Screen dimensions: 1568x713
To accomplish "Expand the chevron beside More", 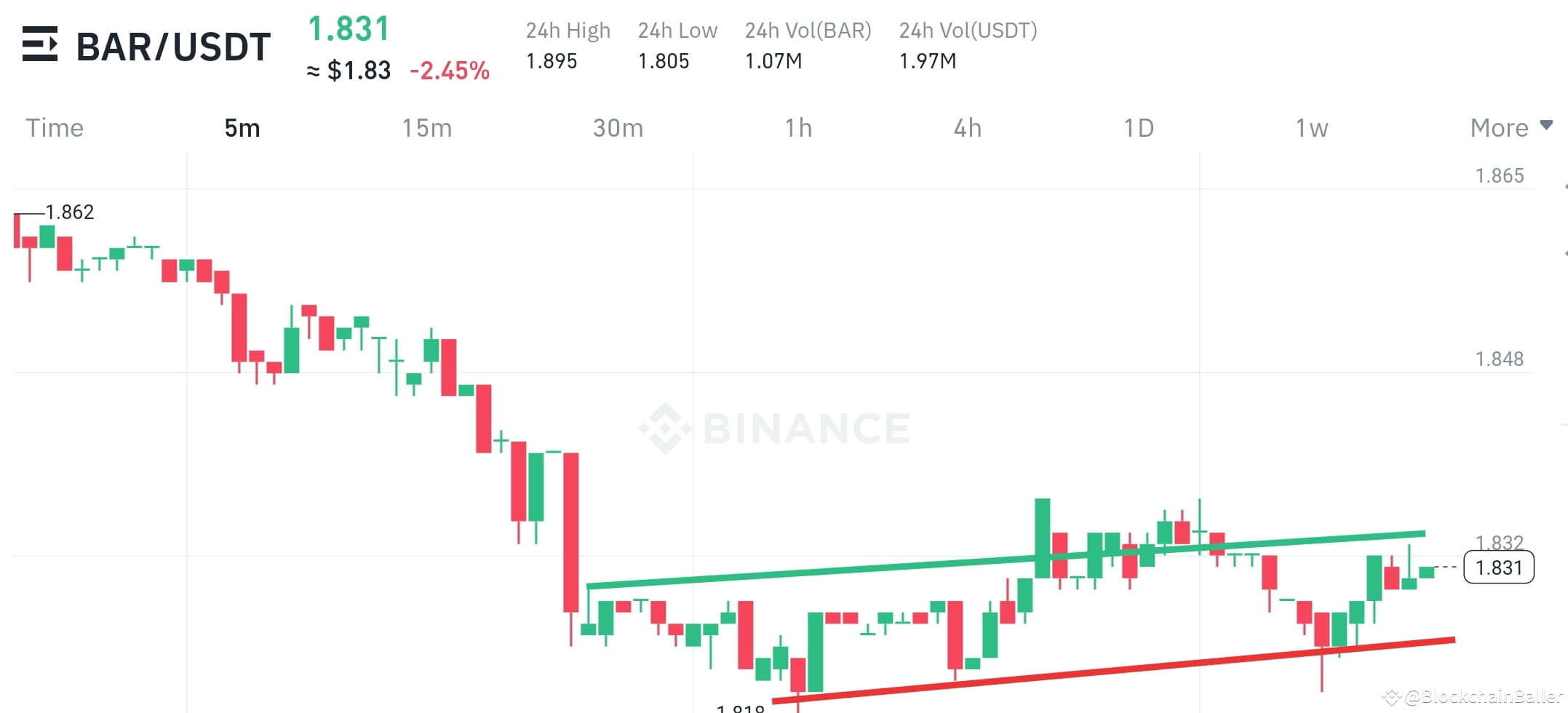I will tap(1545, 125).
